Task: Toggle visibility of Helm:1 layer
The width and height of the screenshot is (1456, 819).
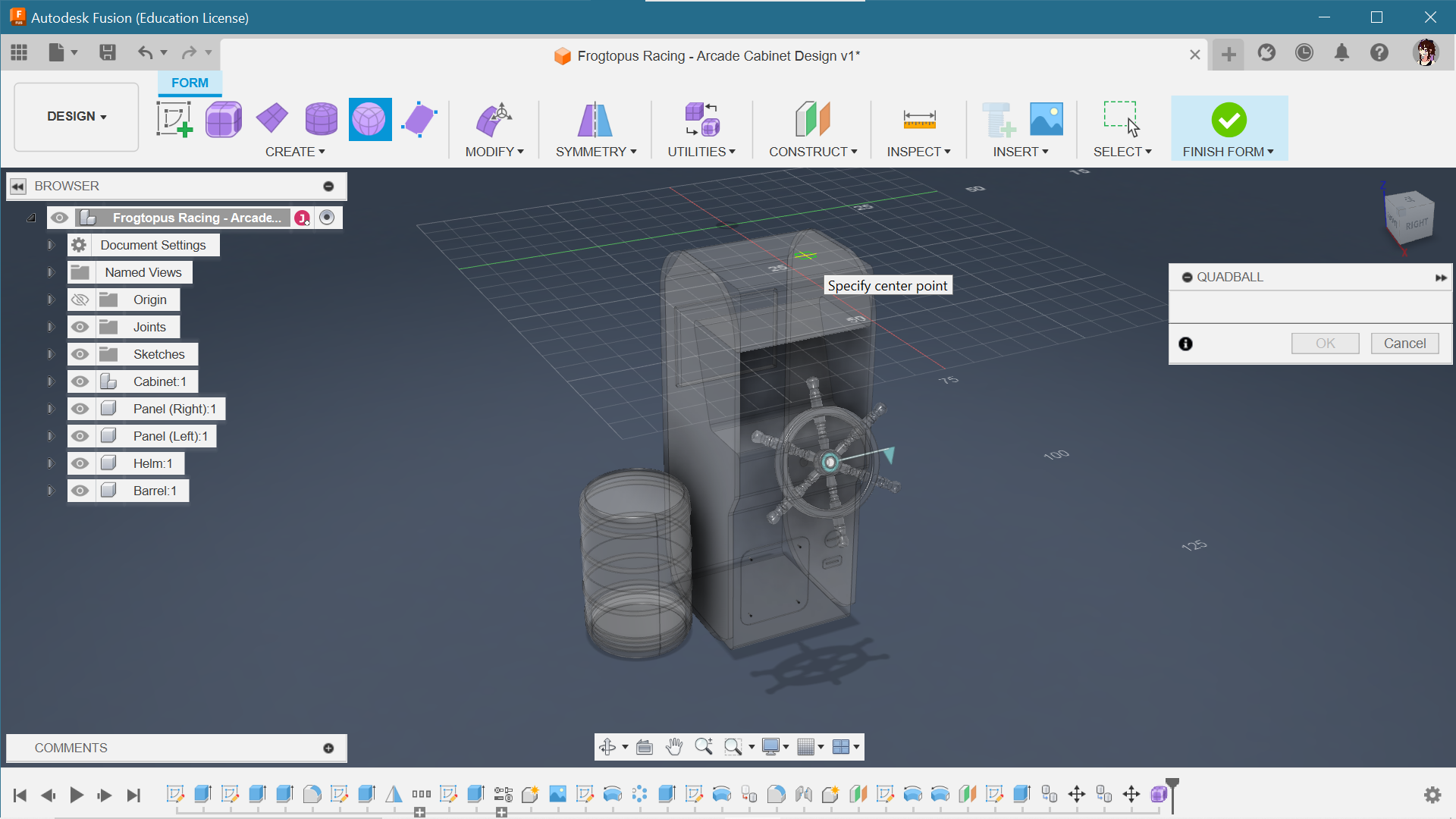Action: click(x=78, y=463)
